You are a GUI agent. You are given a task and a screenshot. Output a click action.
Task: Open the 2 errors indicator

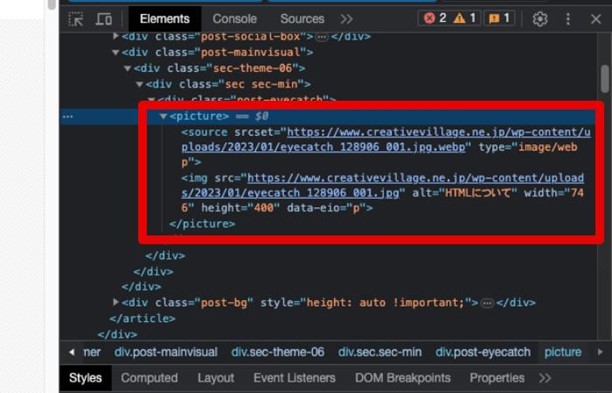[435, 18]
